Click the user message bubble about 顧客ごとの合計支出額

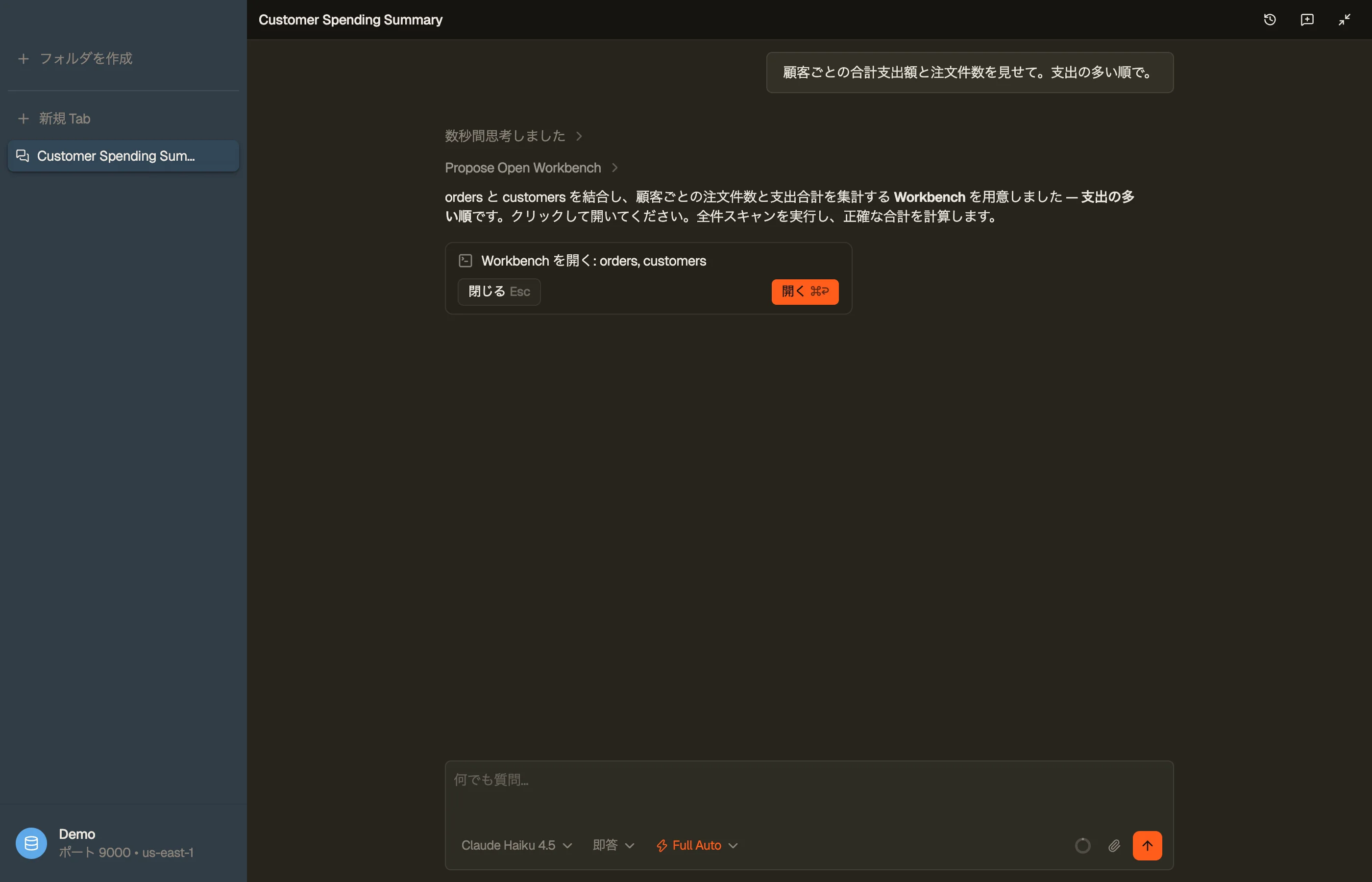coord(969,73)
